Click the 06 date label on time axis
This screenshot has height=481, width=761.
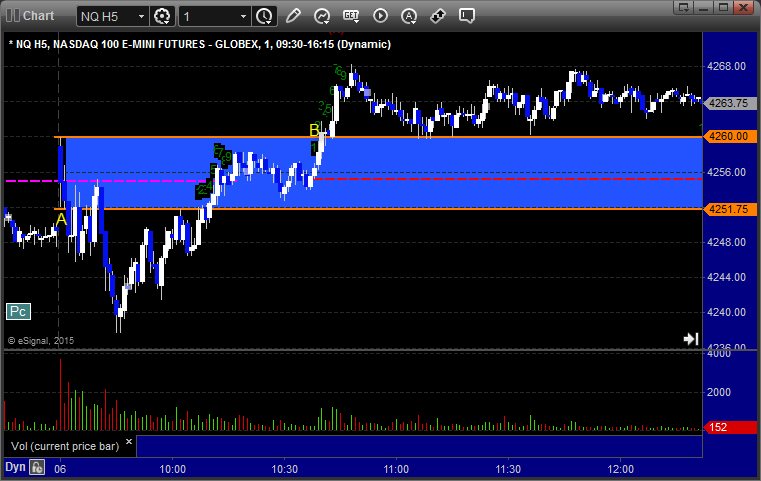[x=60, y=469]
